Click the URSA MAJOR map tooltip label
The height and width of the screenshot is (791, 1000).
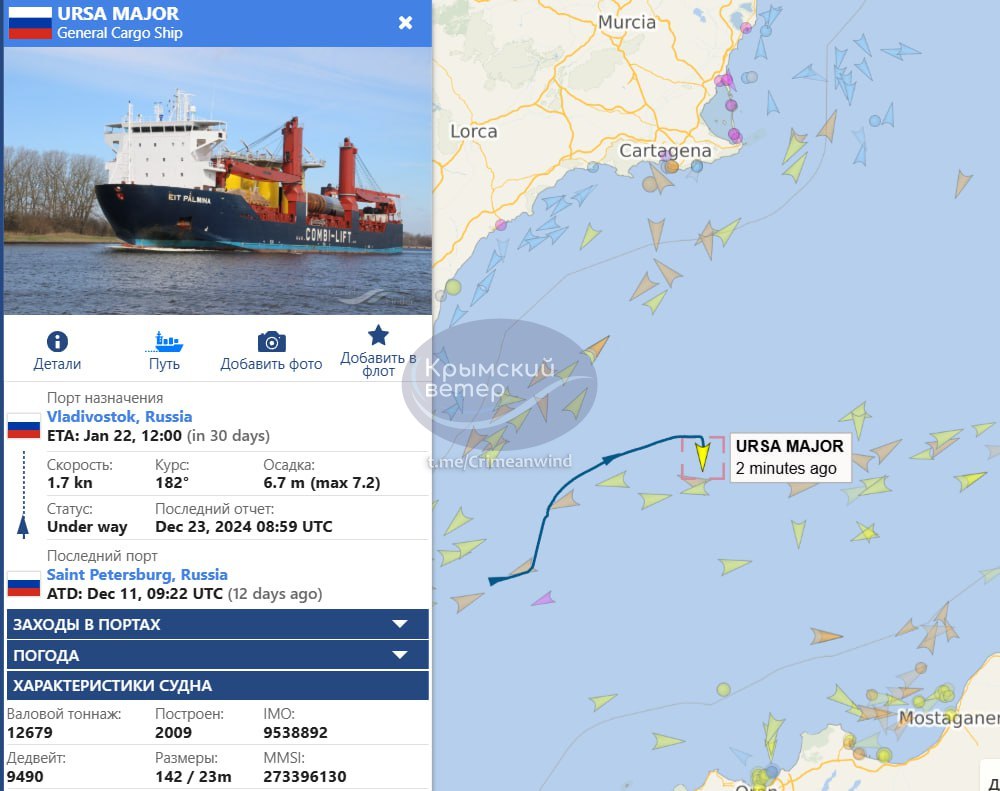point(790,457)
